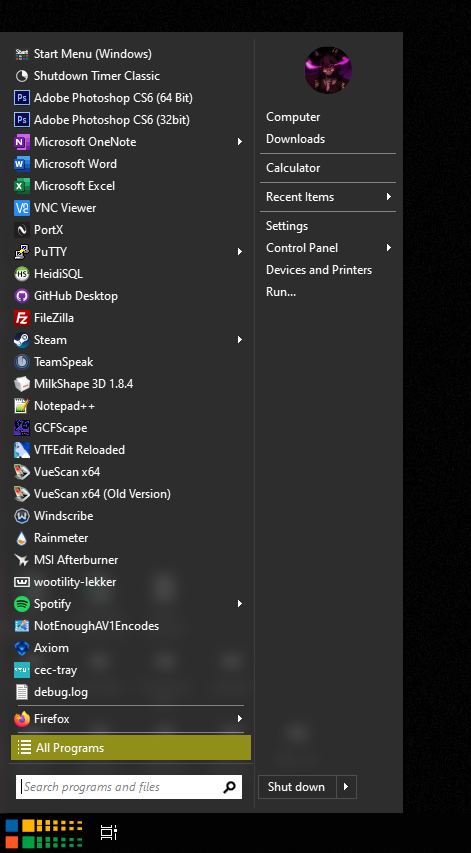Click the Shut down button

click(x=297, y=787)
